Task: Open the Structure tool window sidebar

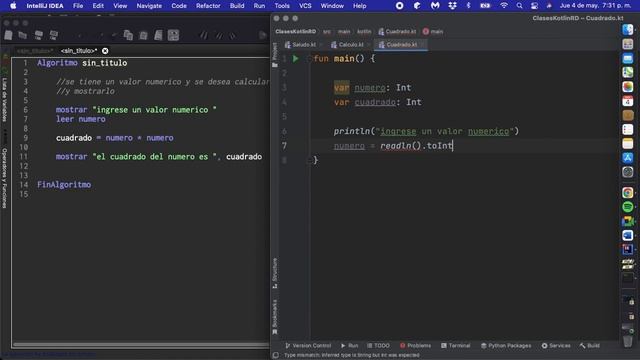Action: click(274, 273)
